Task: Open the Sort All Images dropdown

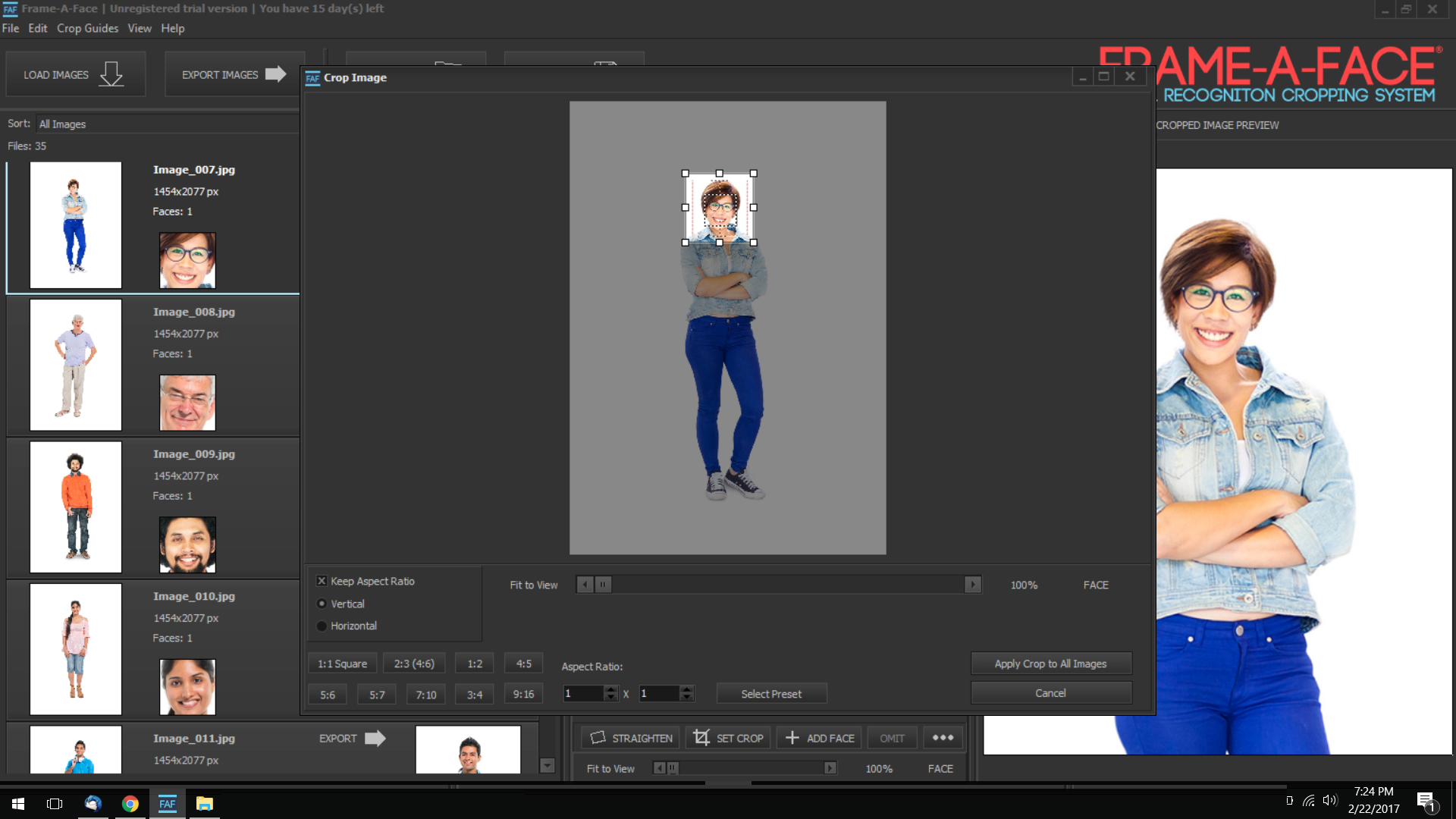Action: (167, 124)
